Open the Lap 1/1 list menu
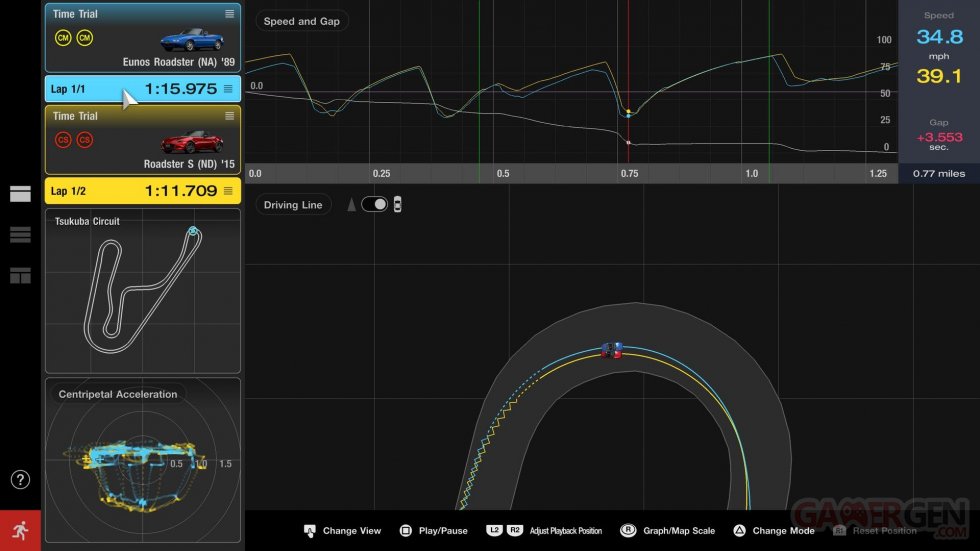The height and width of the screenshot is (551, 980). pyautogui.click(x=227, y=89)
